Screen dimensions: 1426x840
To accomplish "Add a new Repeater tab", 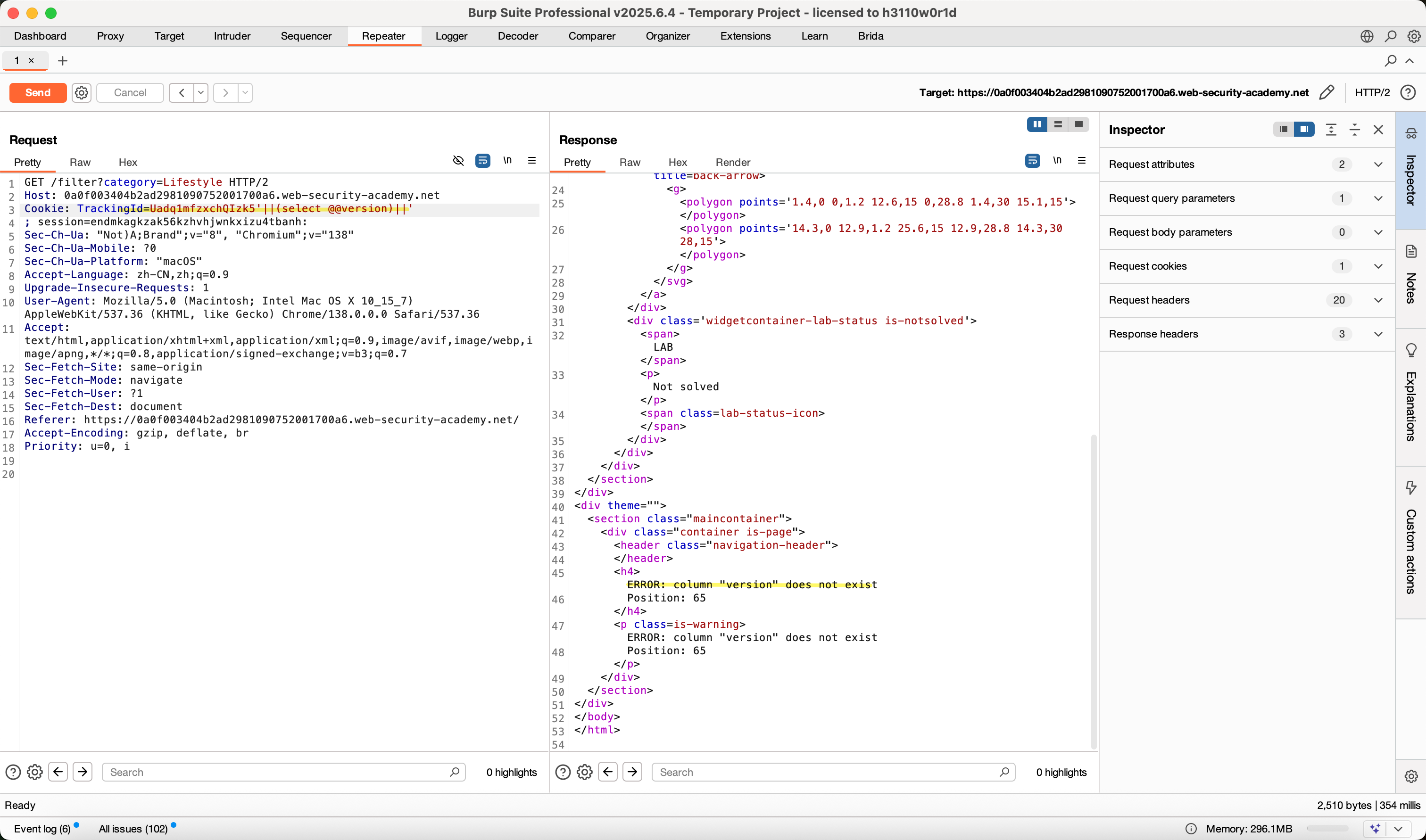I will (63, 60).
